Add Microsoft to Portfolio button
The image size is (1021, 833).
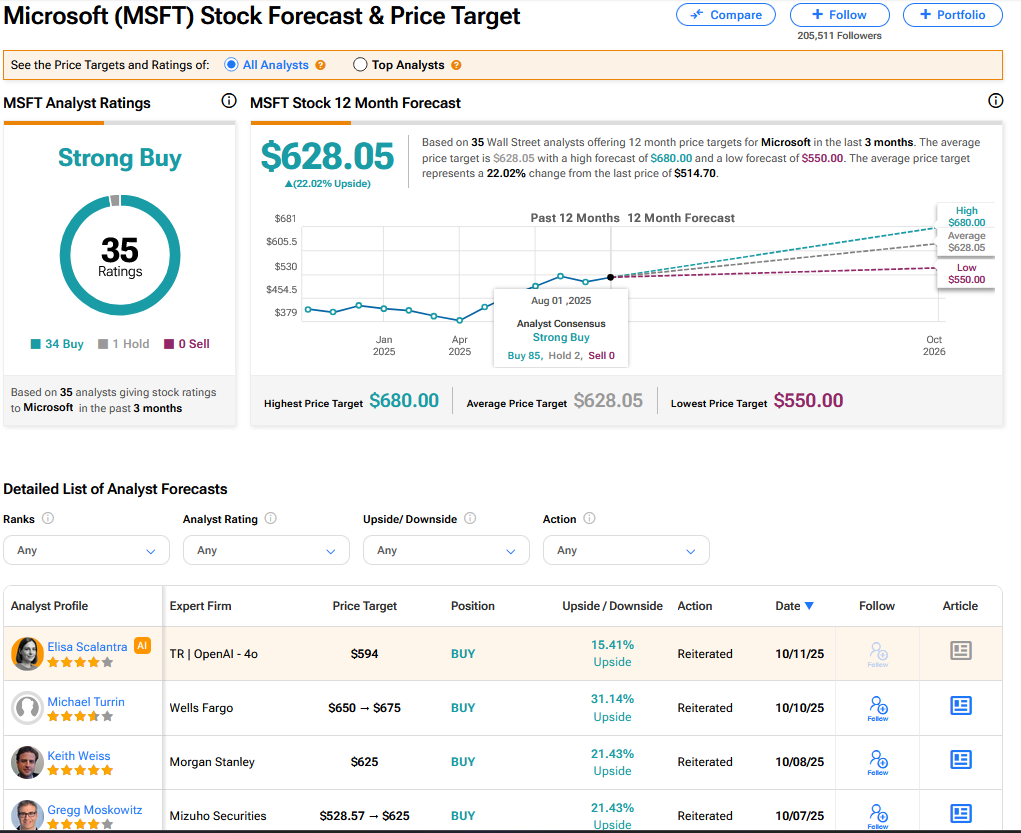952,15
